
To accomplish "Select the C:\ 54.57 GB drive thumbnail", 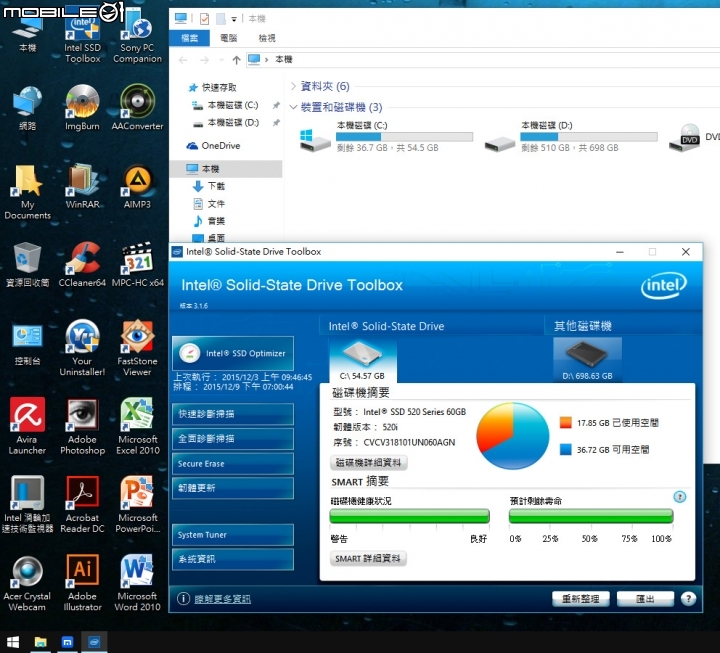I will pos(363,360).
